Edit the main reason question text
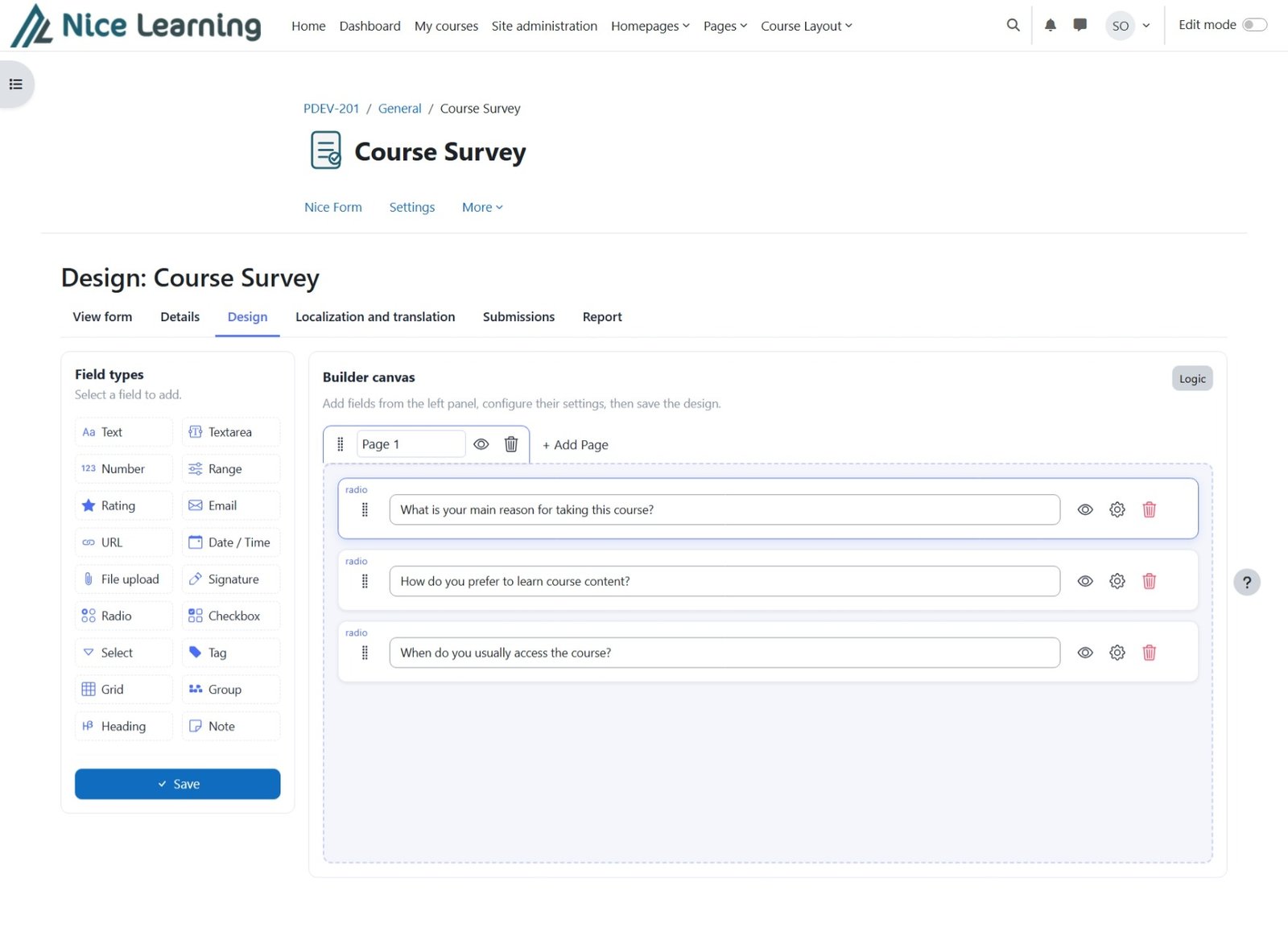This screenshot has width=1288, height=952. (x=724, y=509)
